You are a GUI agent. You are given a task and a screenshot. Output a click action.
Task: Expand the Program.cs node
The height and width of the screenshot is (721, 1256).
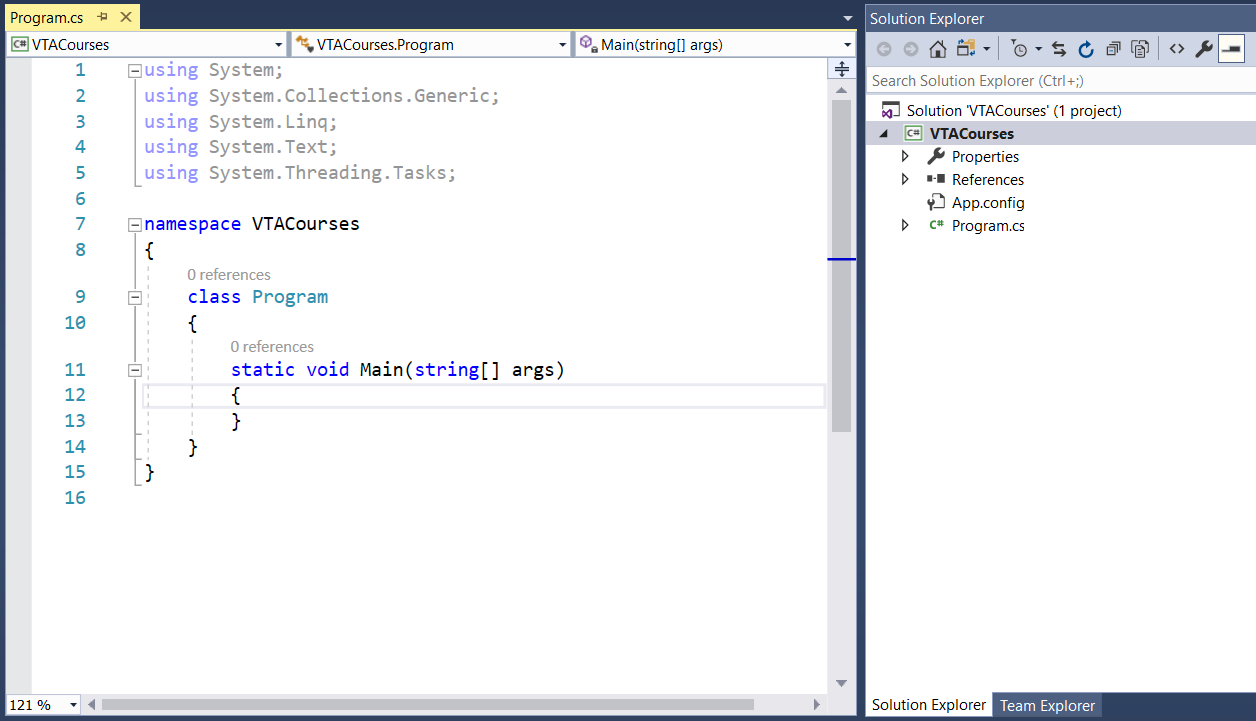point(905,226)
